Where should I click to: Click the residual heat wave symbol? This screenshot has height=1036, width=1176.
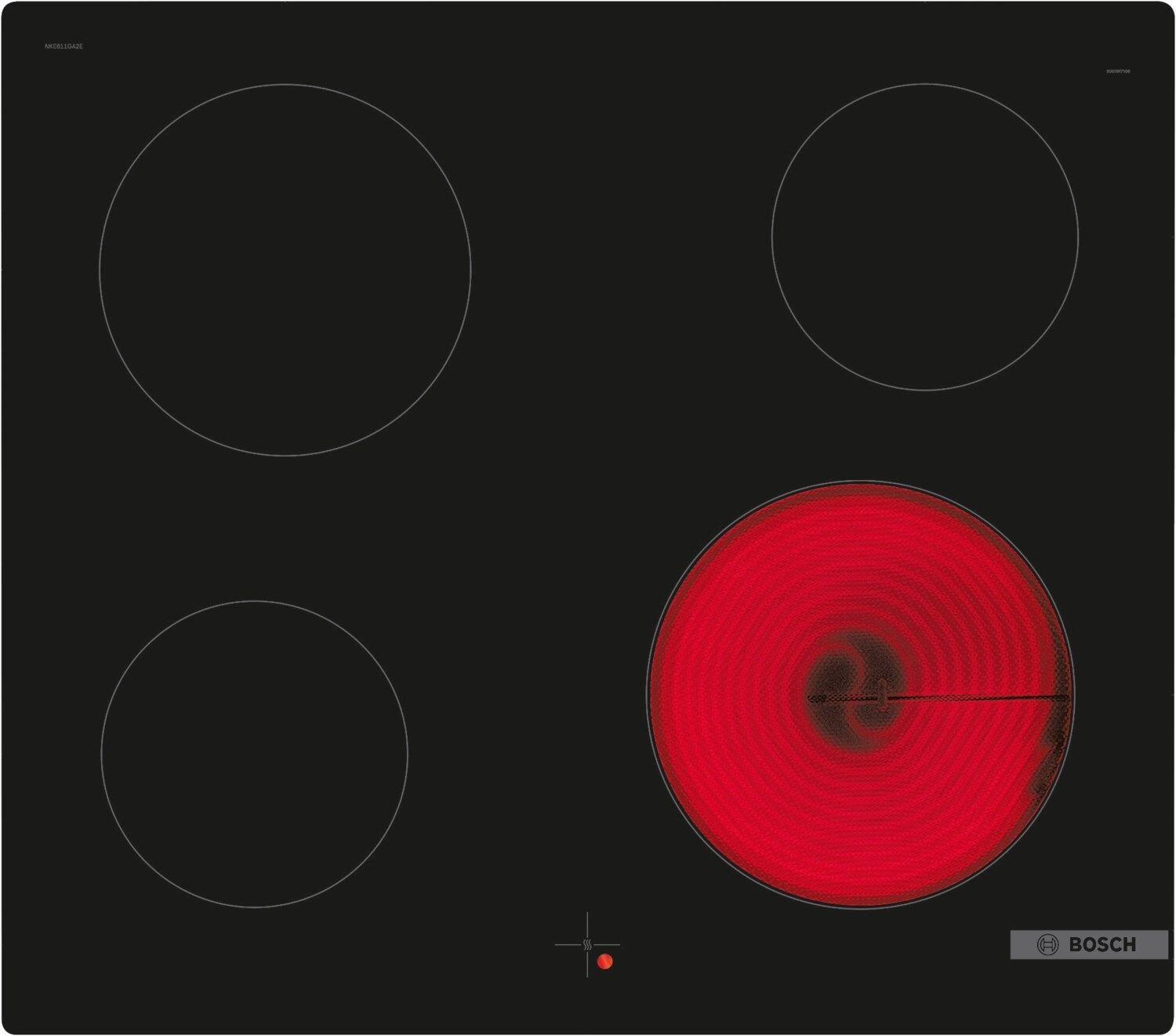point(587,945)
